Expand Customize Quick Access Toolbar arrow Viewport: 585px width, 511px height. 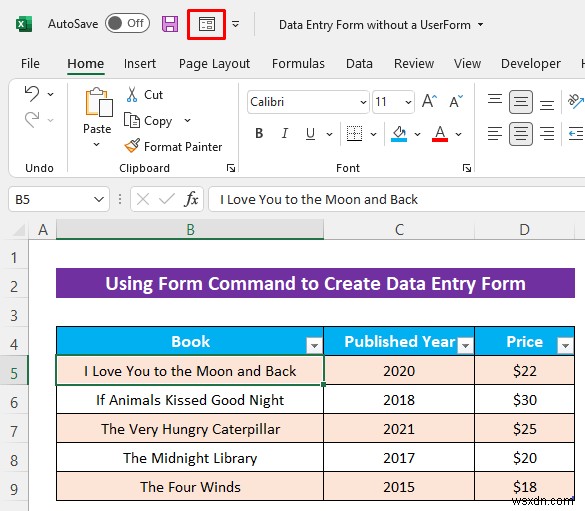pos(235,24)
